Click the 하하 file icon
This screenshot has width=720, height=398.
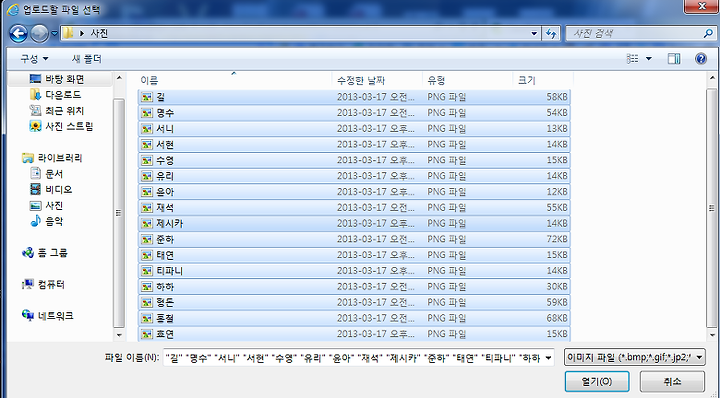click(146, 286)
